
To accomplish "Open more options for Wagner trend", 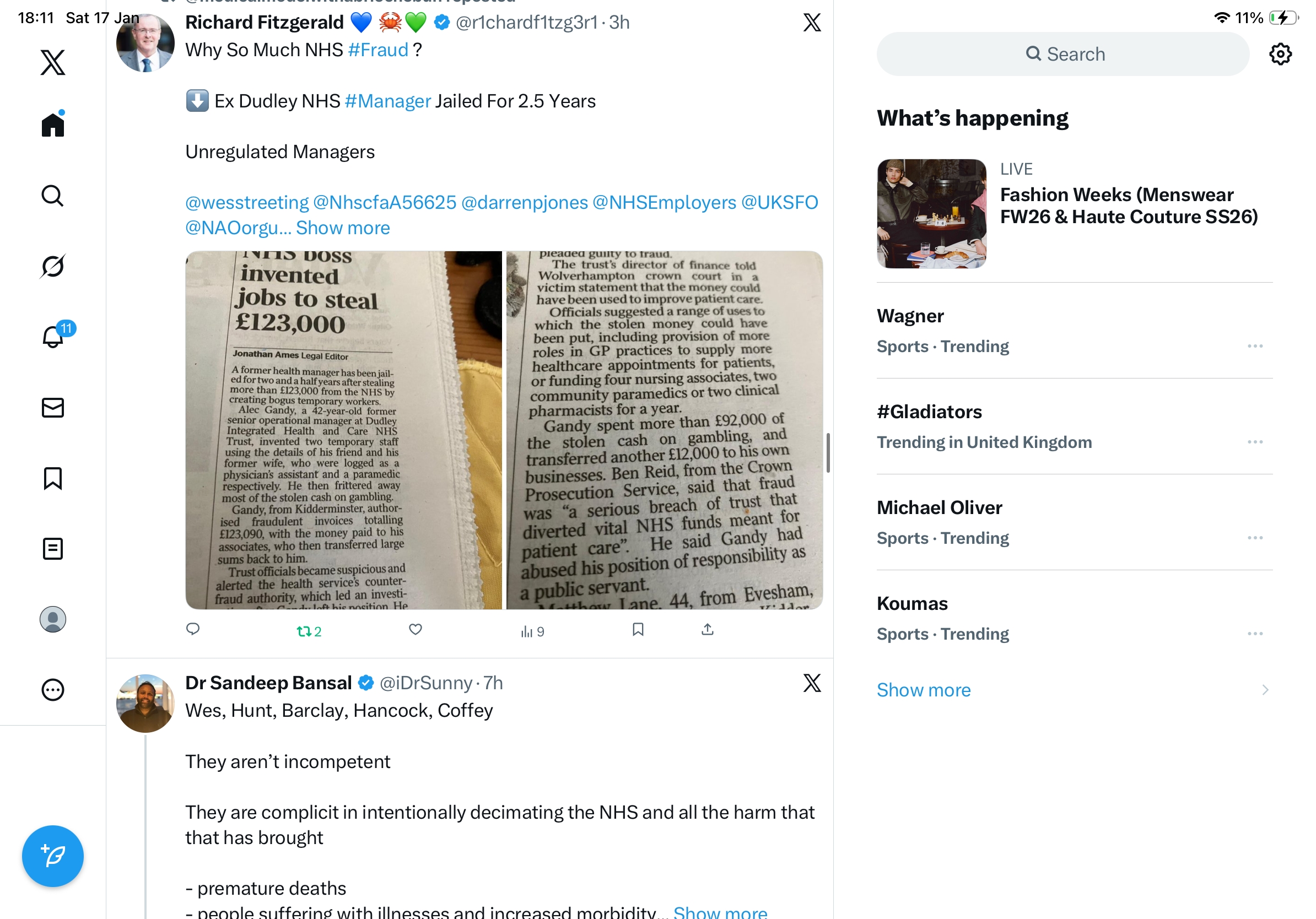I will (x=1255, y=346).
